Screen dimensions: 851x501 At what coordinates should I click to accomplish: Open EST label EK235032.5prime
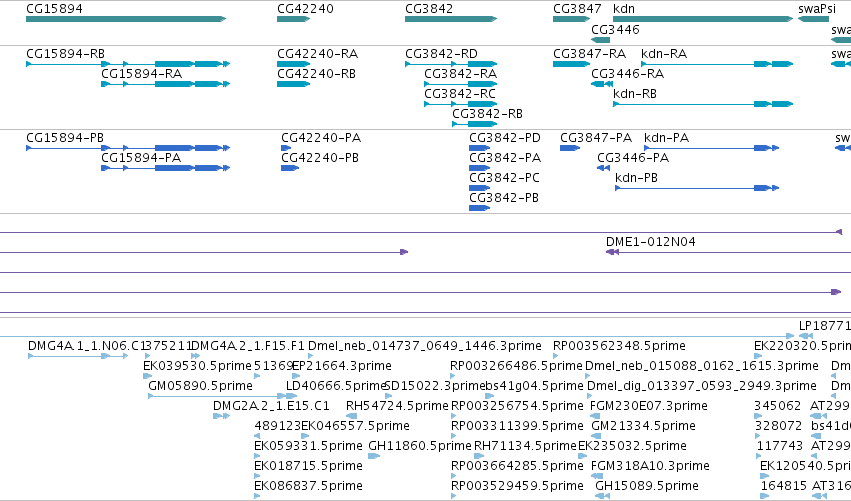tap(632, 446)
